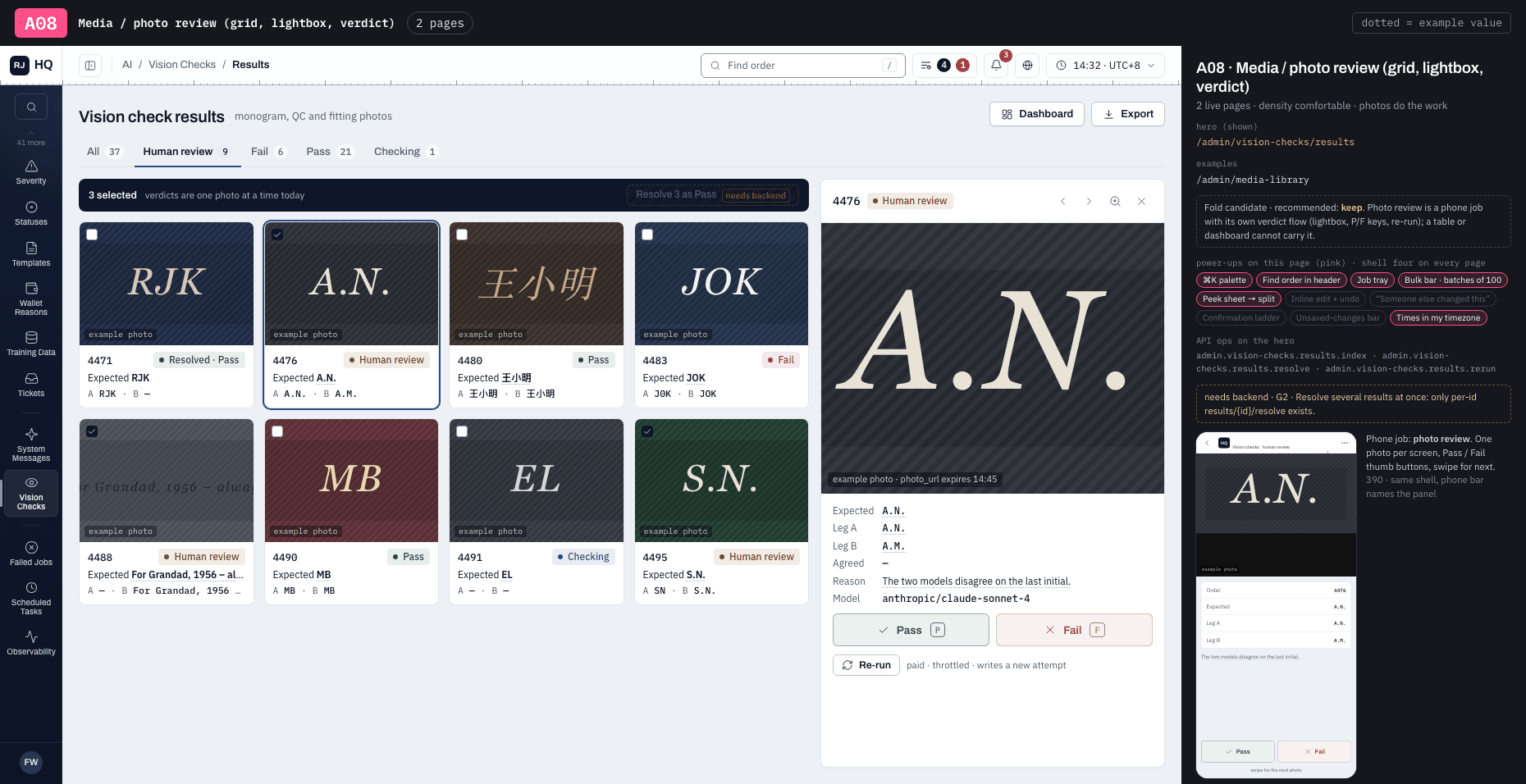The width and height of the screenshot is (1526, 784).
Task: Click the Dashboard button
Action: [x=1037, y=114]
